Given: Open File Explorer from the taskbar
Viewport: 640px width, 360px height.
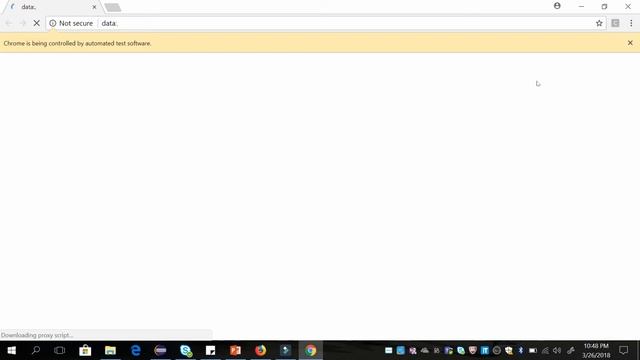Looking at the screenshot, I should coord(110,350).
